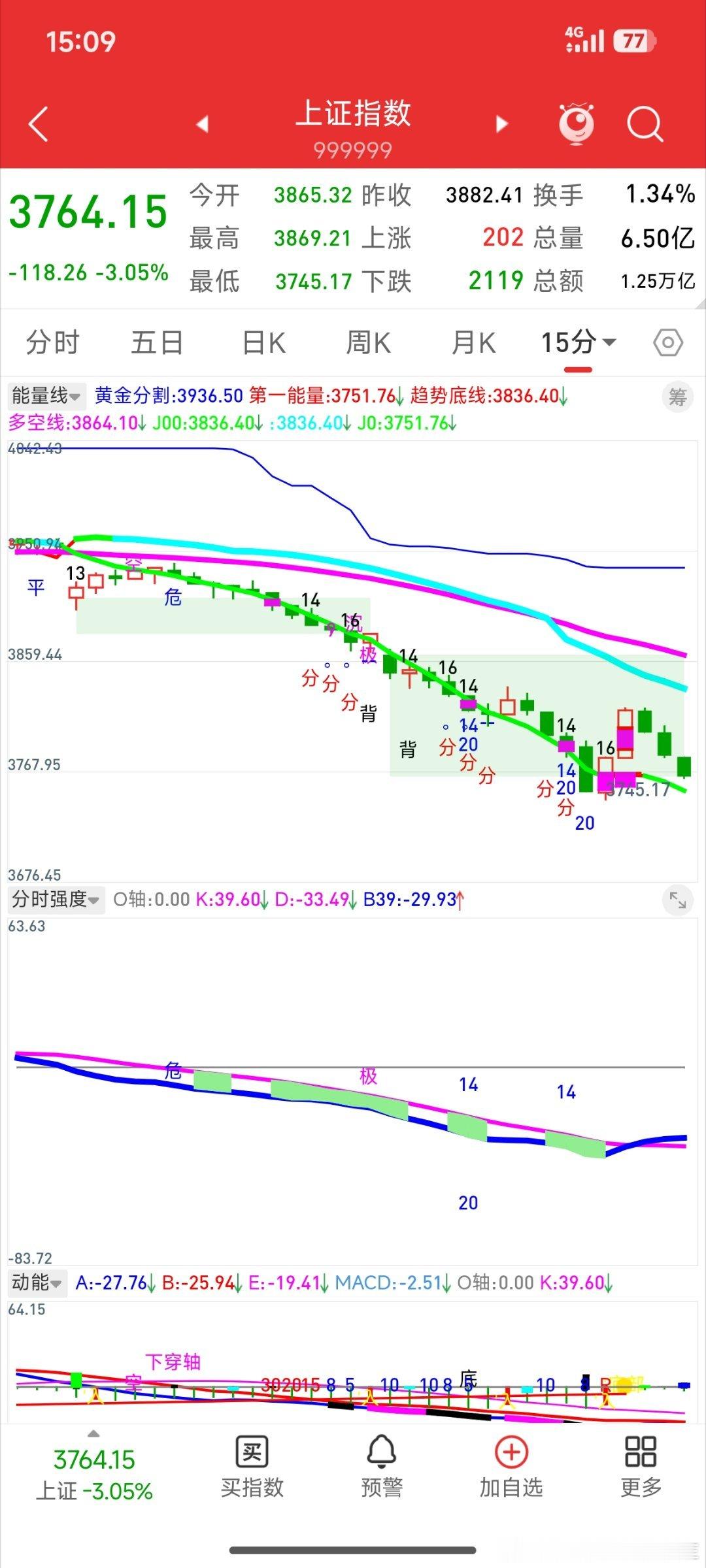Open the 预警 bell alert icon
The height and width of the screenshot is (1568, 706).
pos(381,1467)
